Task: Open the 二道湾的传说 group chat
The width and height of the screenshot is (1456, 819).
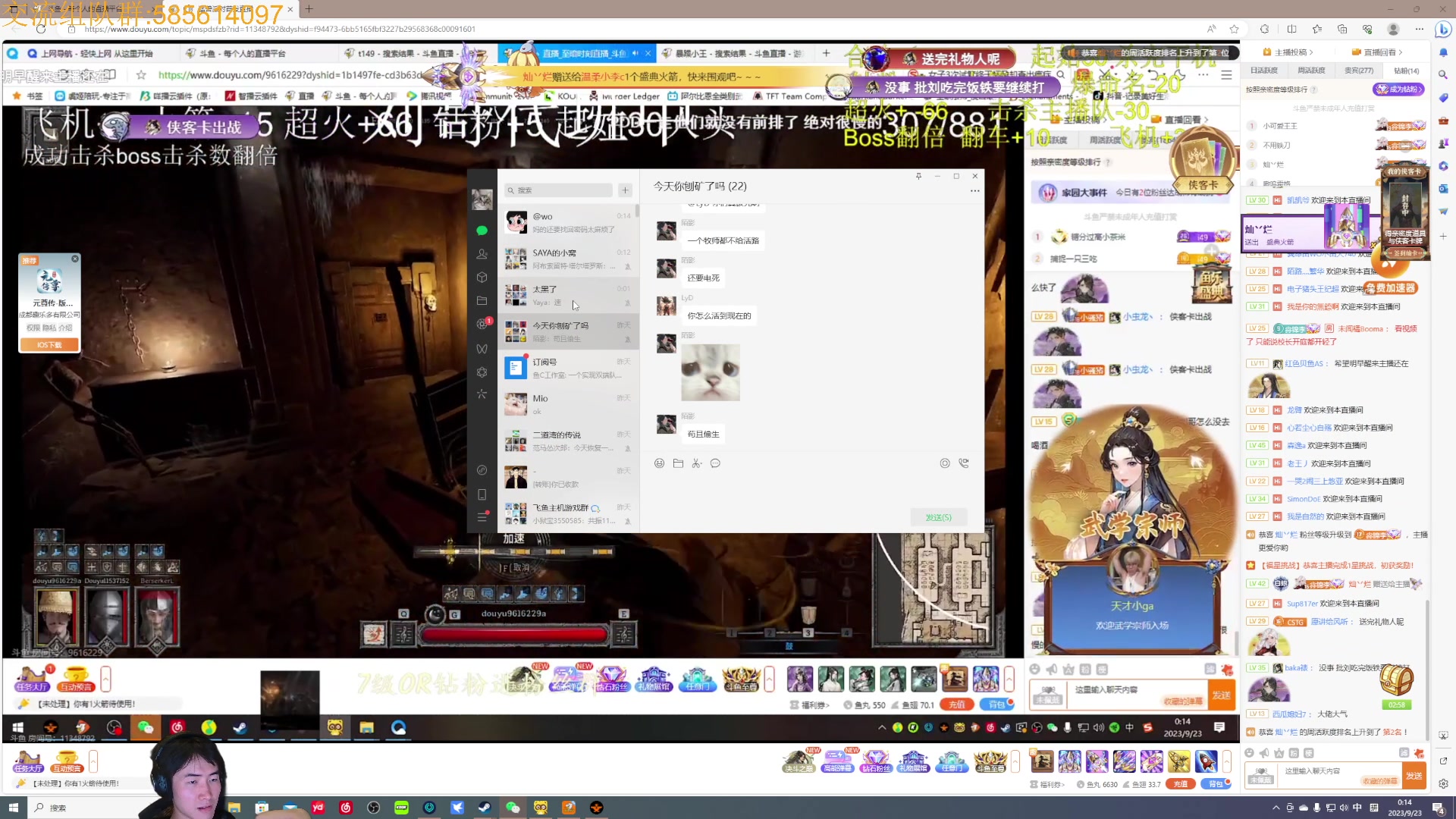Action: pos(568,441)
